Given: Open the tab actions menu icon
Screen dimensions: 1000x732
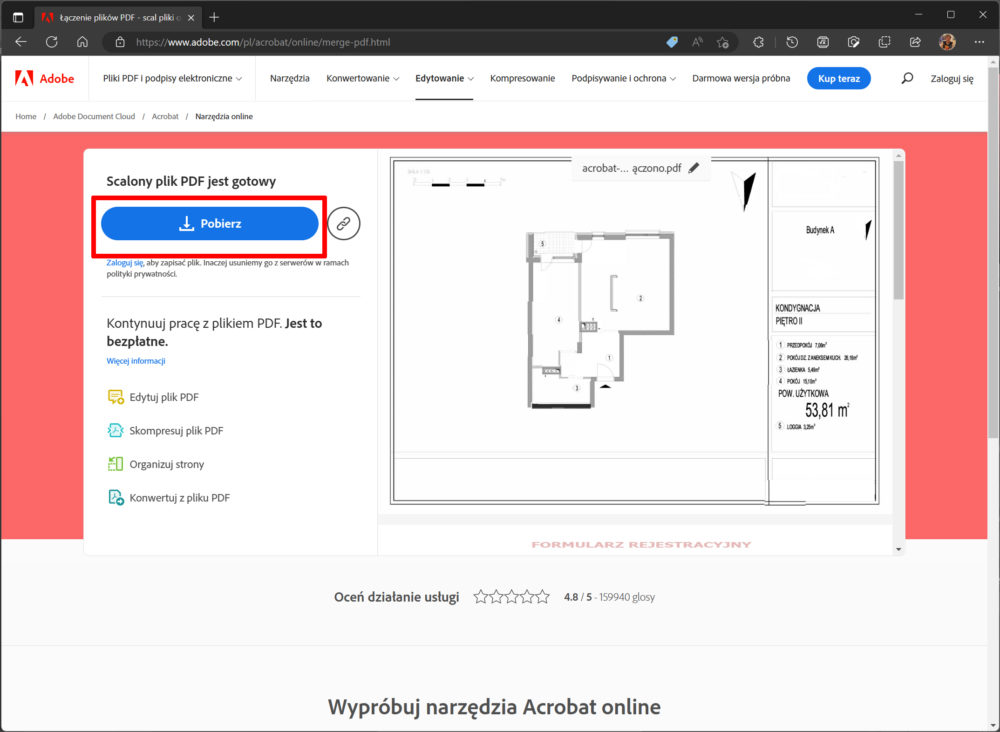Looking at the screenshot, I should tap(18, 17).
